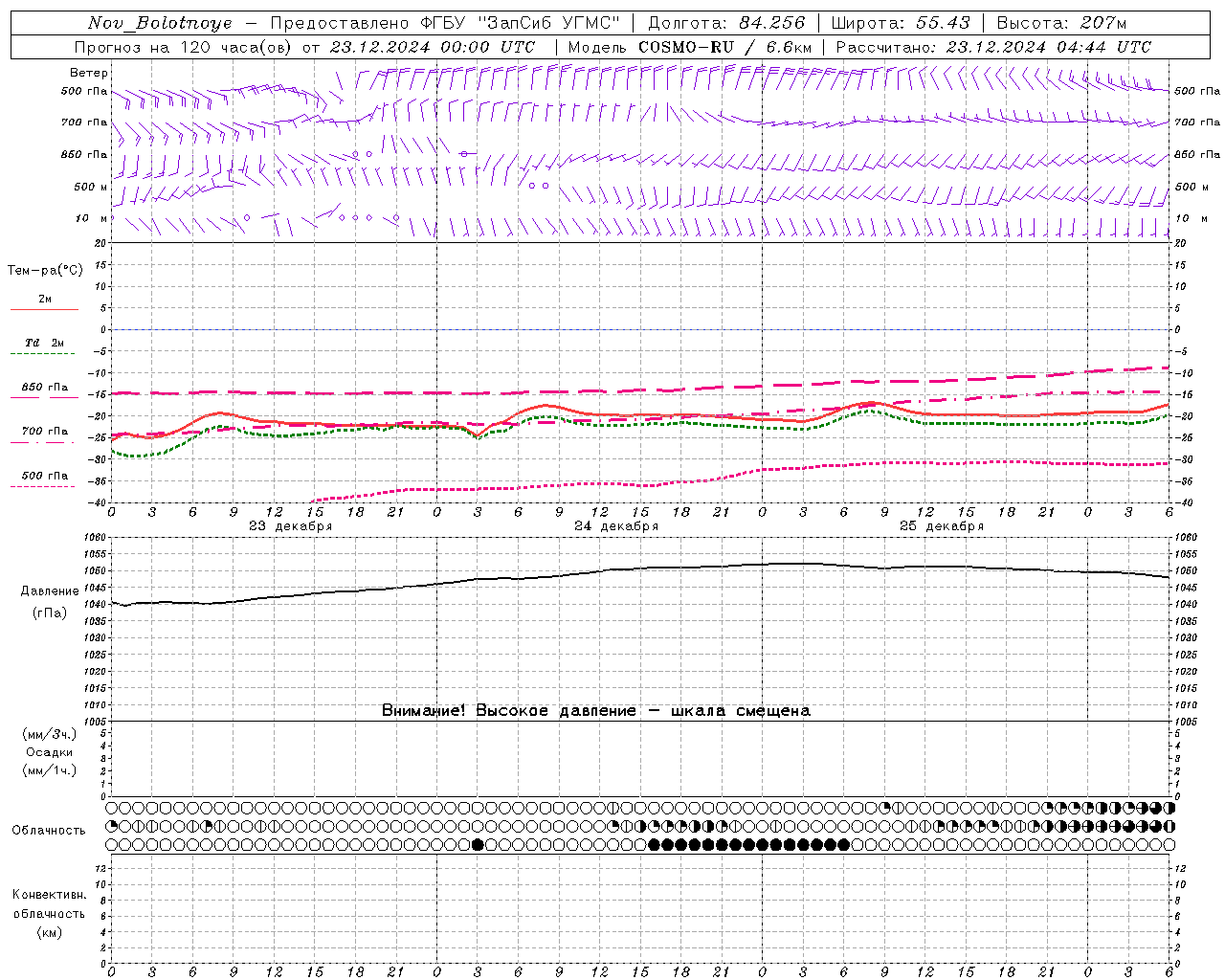Click the calculation time Рассчитано: 23.12.2024 04:44 UTC
1225x980 pixels.
click(x=993, y=47)
